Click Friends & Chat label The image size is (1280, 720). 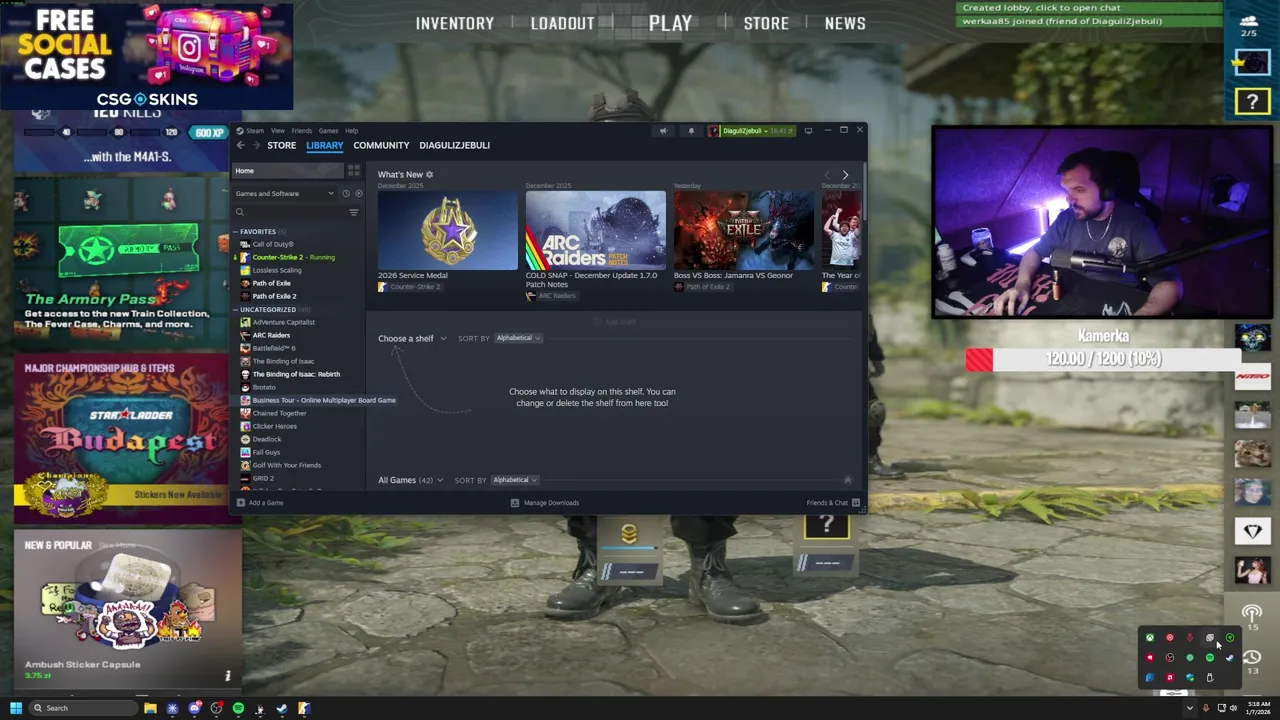point(827,503)
